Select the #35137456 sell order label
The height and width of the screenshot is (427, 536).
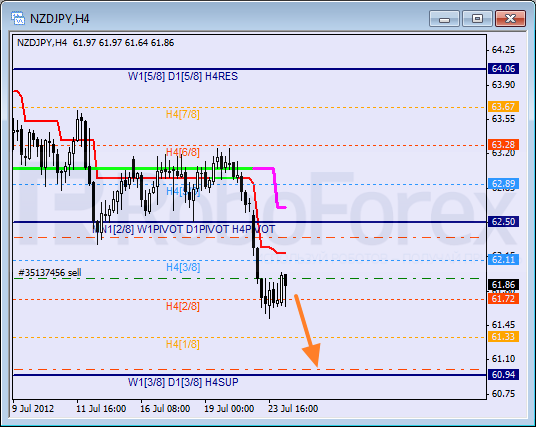pos(50,272)
